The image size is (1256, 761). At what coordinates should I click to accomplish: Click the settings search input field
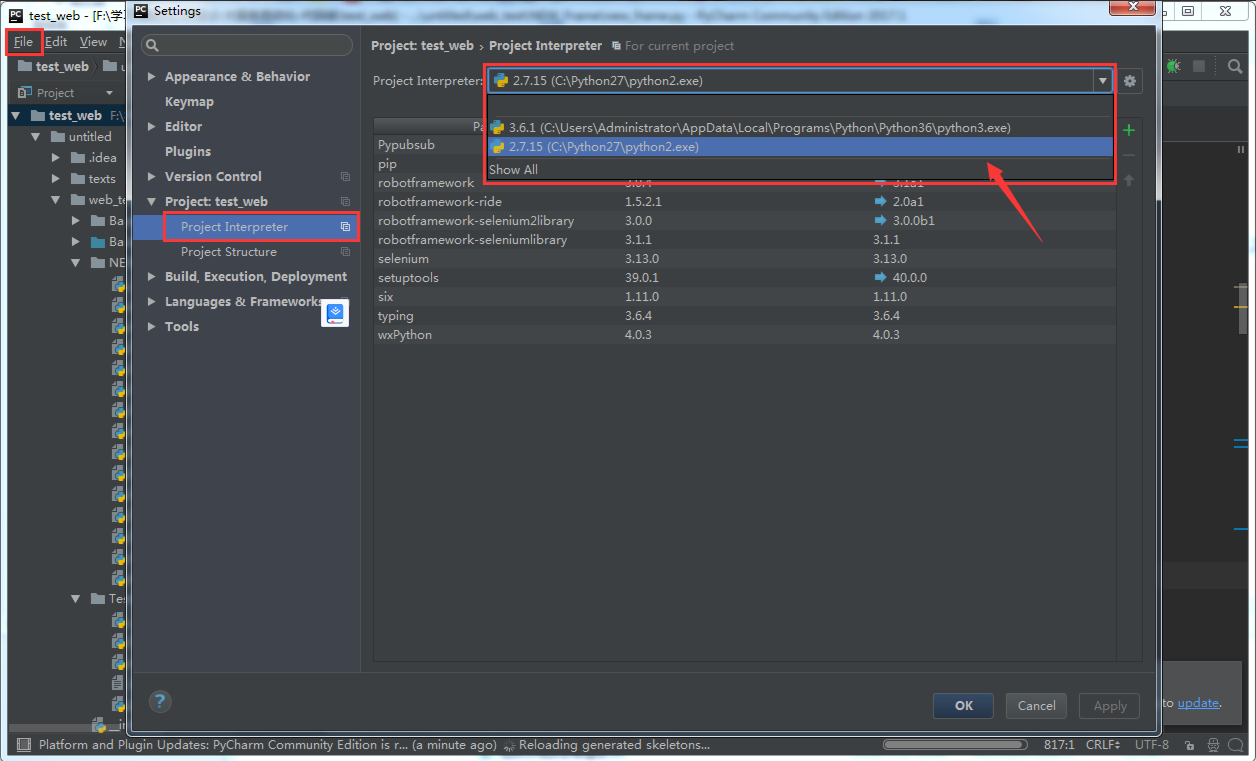point(247,45)
